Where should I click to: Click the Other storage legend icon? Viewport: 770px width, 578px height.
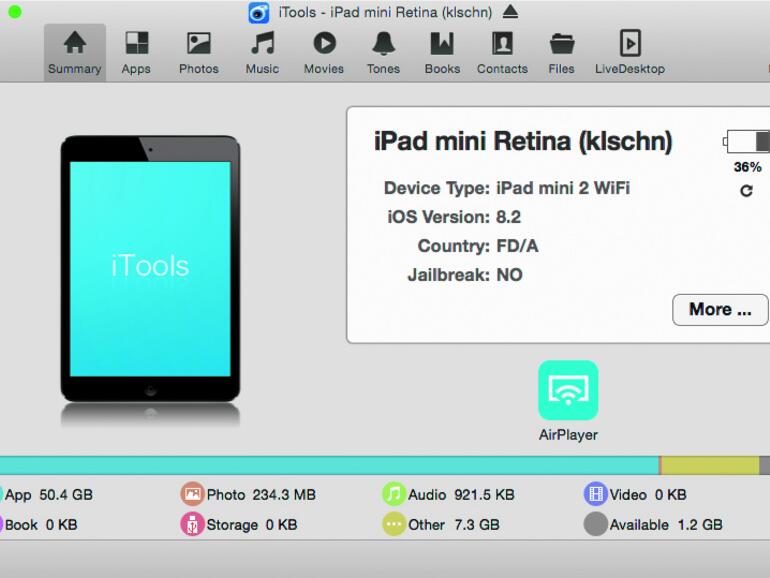pyautogui.click(x=394, y=524)
